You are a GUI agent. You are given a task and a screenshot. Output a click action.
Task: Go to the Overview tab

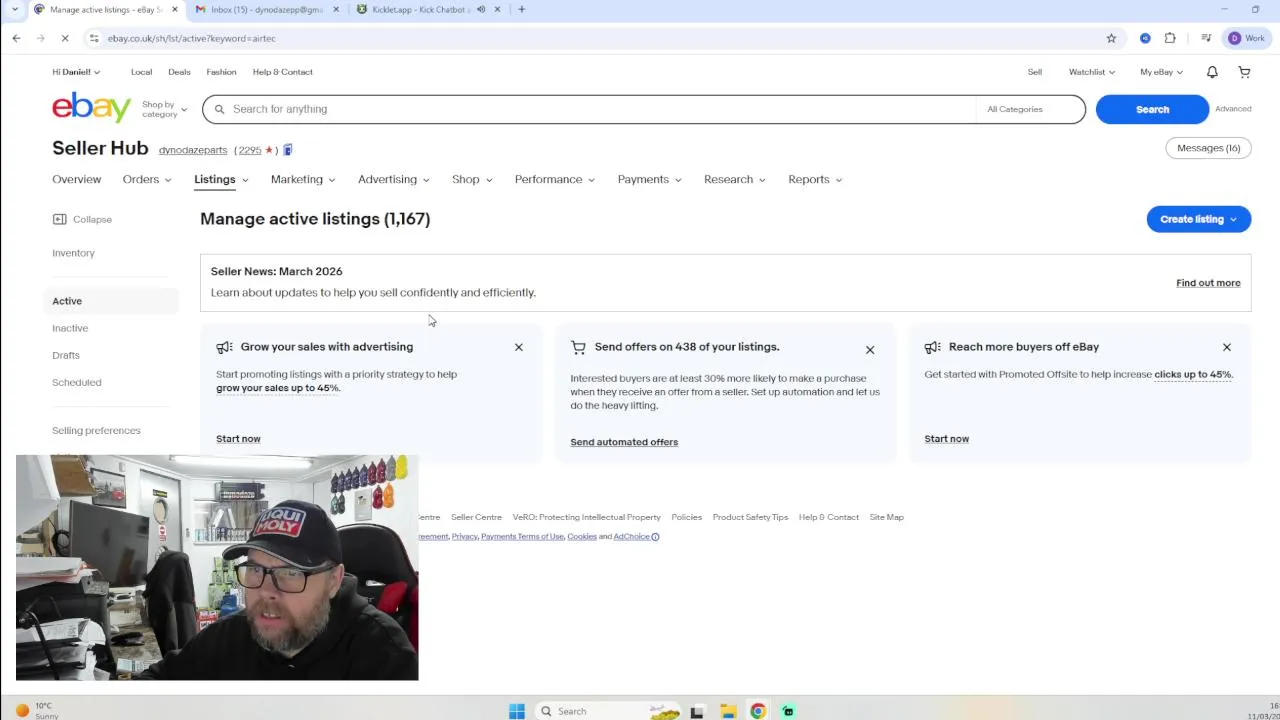77,179
